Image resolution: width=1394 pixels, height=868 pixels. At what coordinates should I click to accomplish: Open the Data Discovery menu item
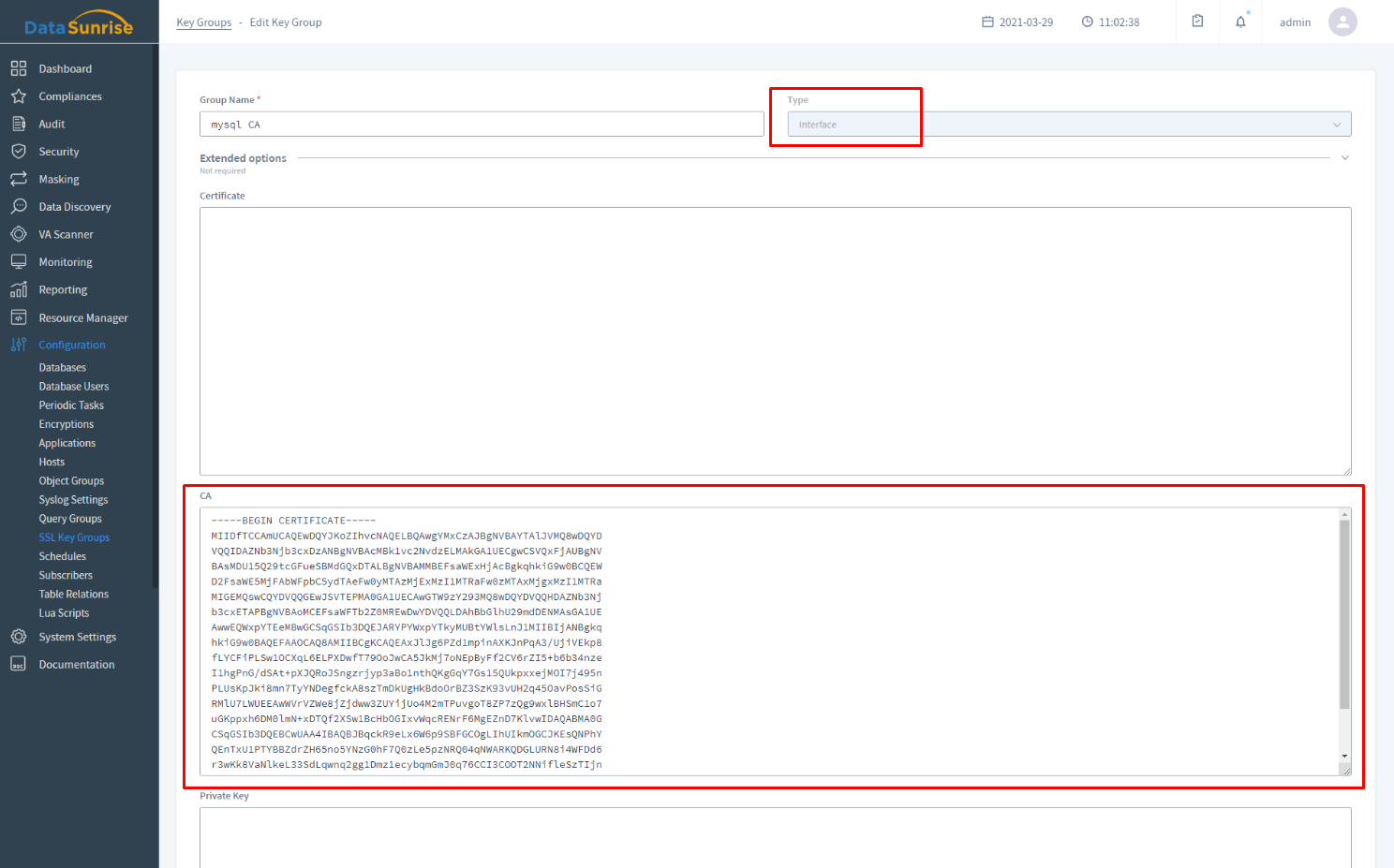click(x=74, y=207)
